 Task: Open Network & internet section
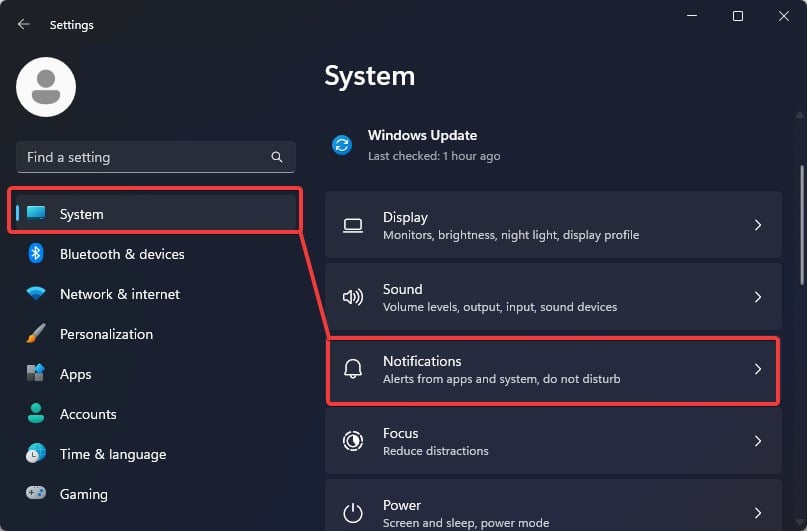[x=119, y=294]
